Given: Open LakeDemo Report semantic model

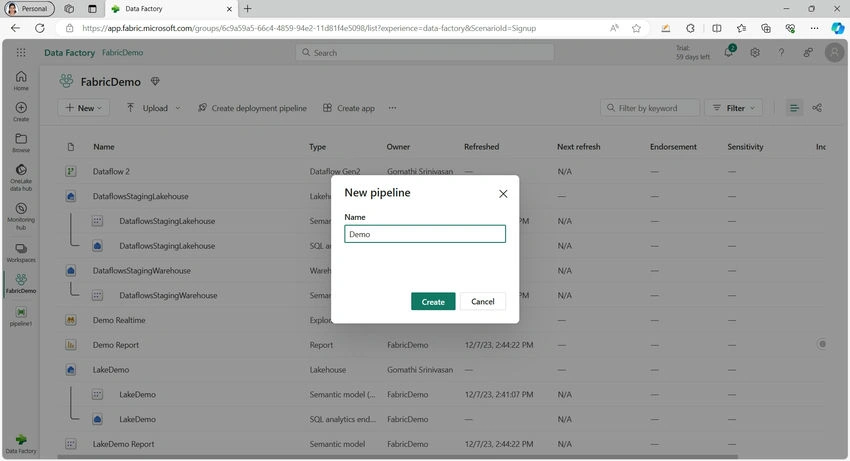Looking at the screenshot, I should pyautogui.click(x=123, y=444).
